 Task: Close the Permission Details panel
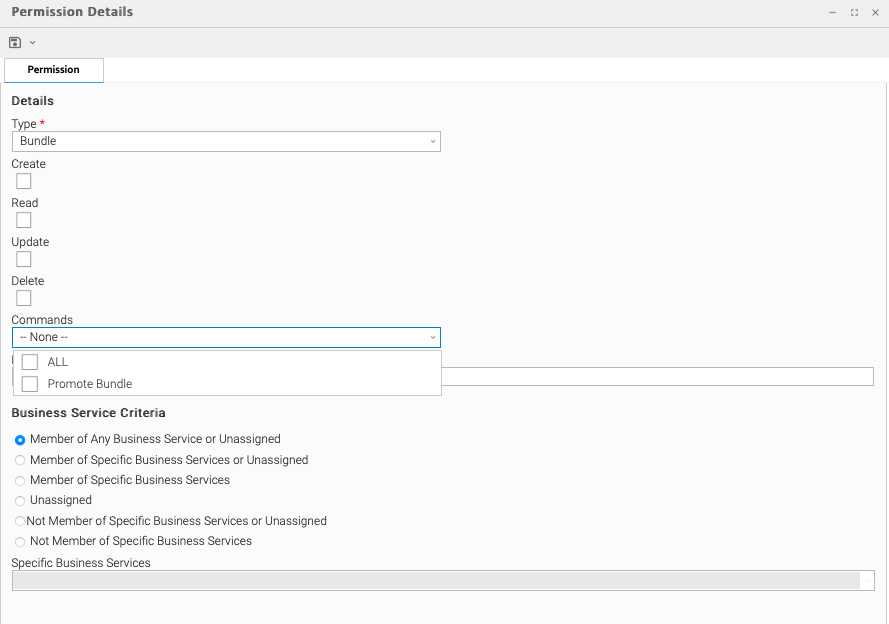click(875, 12)
